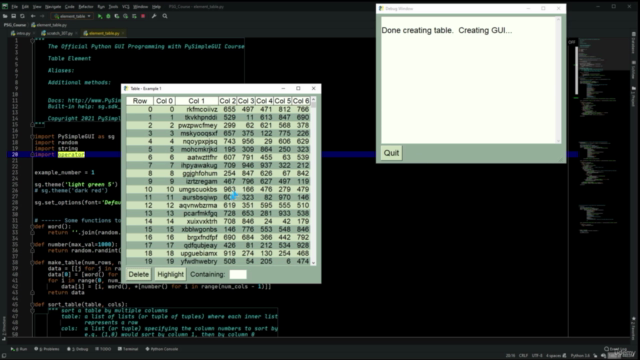Navigate forward with right arrow icon

pos(42,16)
